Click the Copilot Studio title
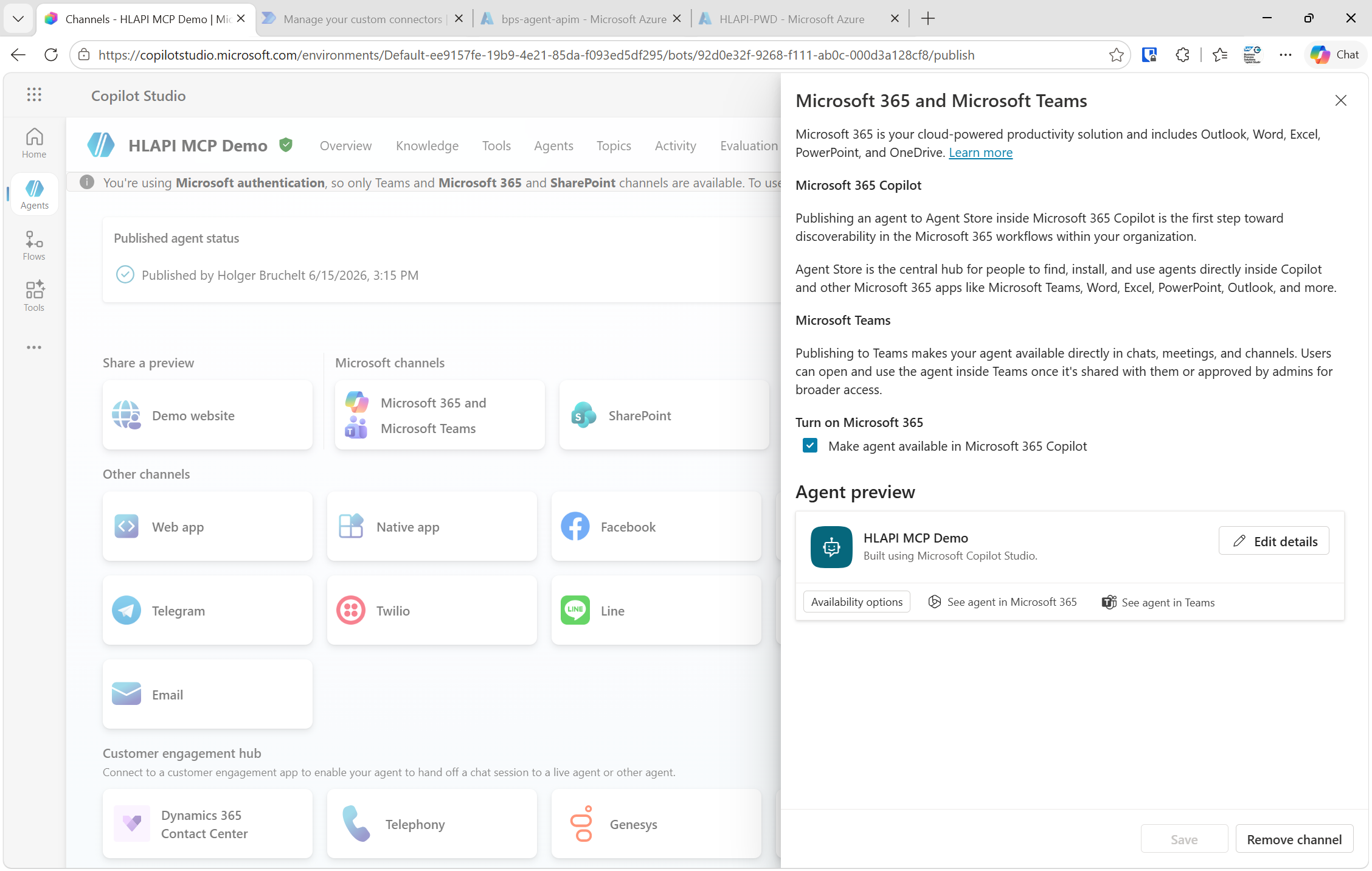Screen dimensions: 1372x871 [138, 95]
